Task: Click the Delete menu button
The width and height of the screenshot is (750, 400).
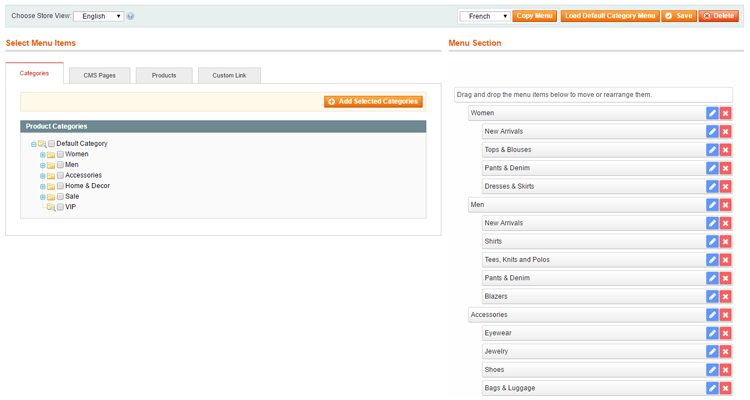Action: click(719, 16)
